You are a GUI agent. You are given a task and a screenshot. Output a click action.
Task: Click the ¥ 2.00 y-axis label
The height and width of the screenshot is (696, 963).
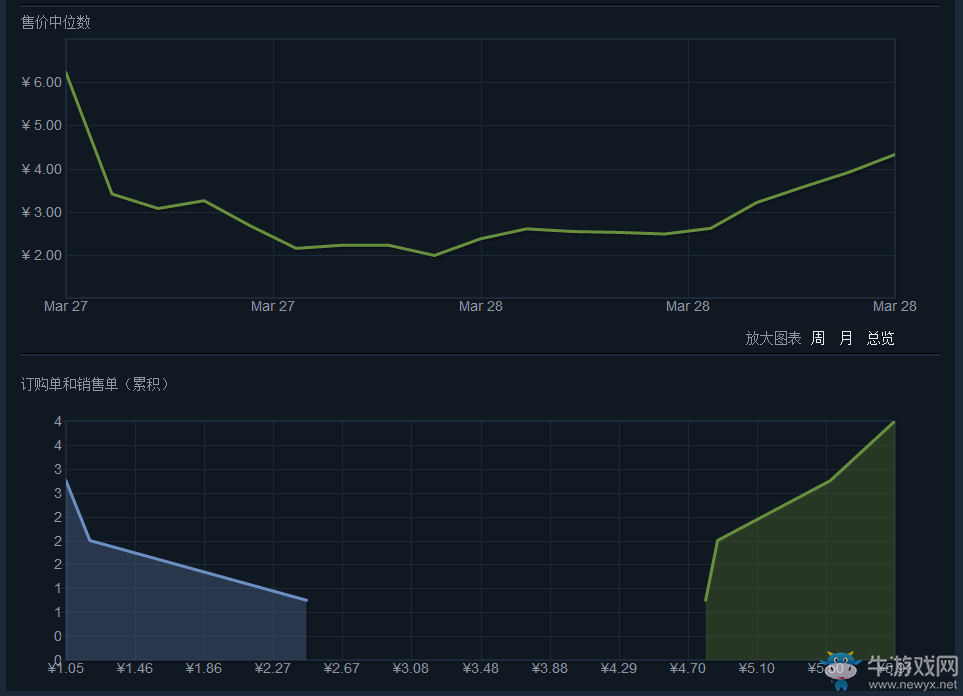41,255
